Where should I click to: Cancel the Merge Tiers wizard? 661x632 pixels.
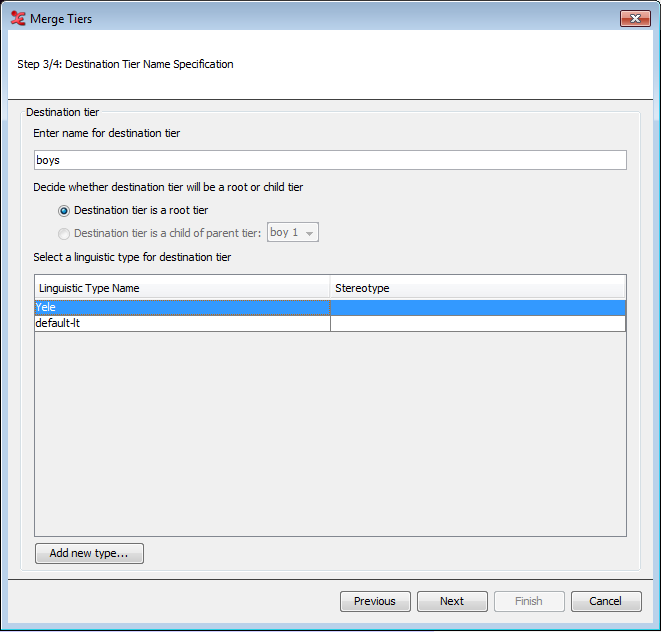pos(606,601)
